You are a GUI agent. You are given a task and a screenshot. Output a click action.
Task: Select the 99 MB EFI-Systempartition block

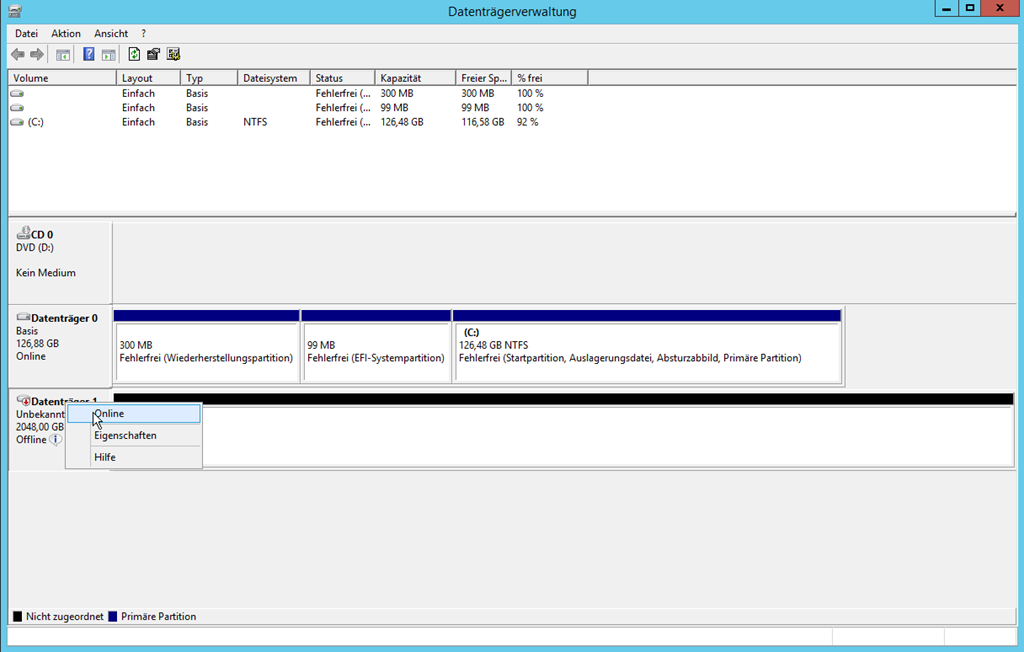click(x=376, y=351)
